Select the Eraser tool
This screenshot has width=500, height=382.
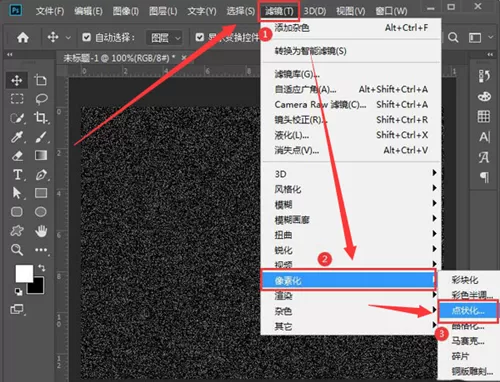pyautogui.click(x=17, y=156)
